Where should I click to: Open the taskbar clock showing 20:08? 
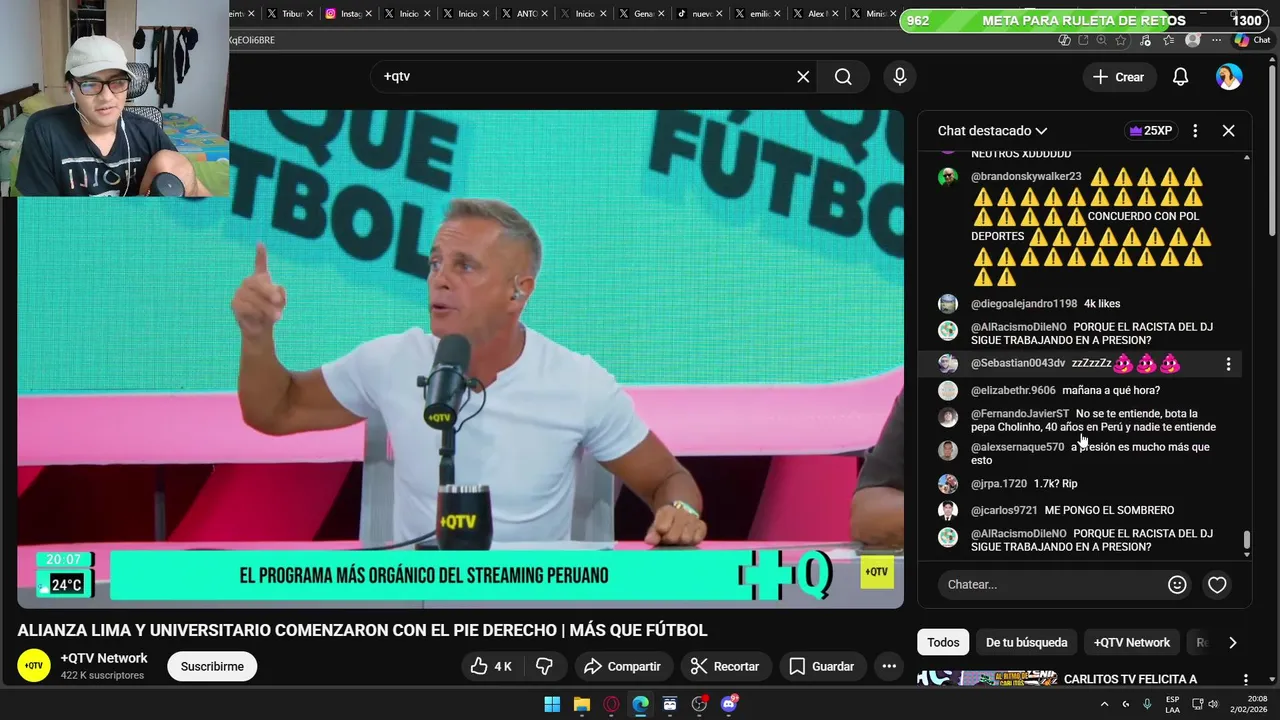(1248, 704)
